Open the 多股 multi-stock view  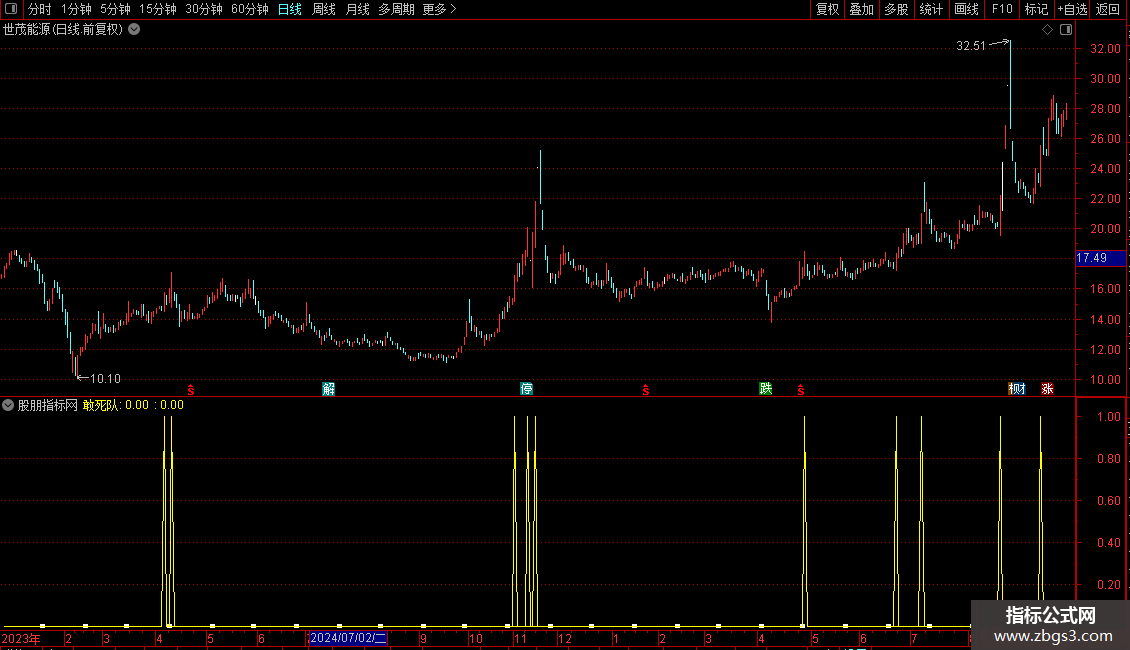click(x=896, y=9)
